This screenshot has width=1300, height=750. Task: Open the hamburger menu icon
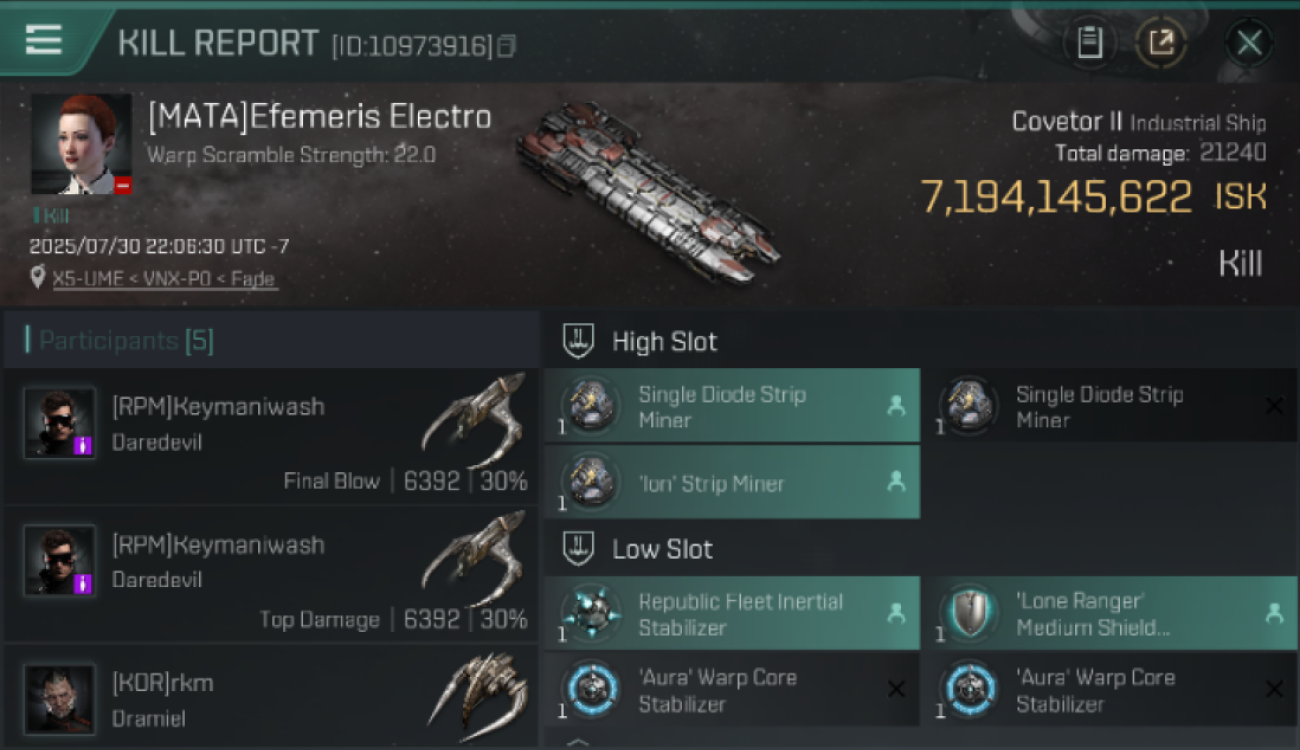coord(43,40)
